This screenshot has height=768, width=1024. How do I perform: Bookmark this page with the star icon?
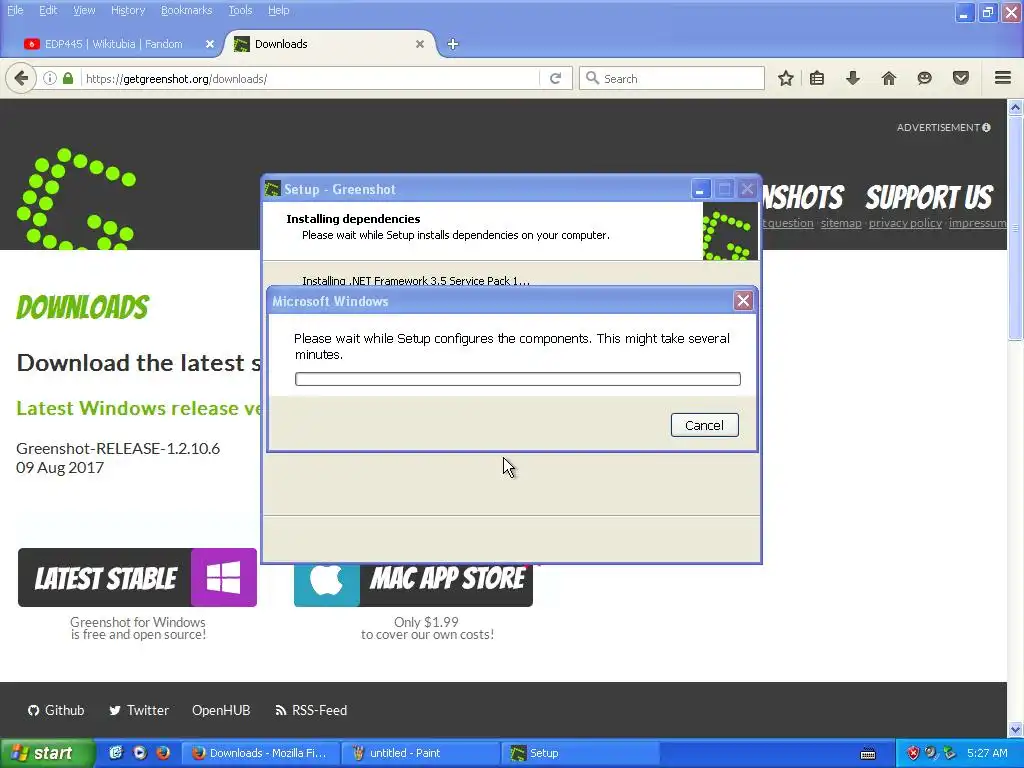click(x=786, y=78)
